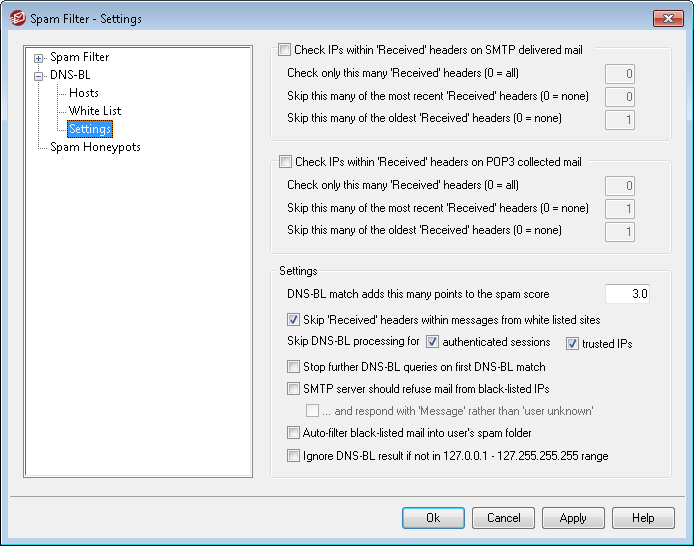The height and width of the screenshot is (546, 694).
Task: Untick Skip 'Received' headers from white listed sites
Action: (294, 321)
